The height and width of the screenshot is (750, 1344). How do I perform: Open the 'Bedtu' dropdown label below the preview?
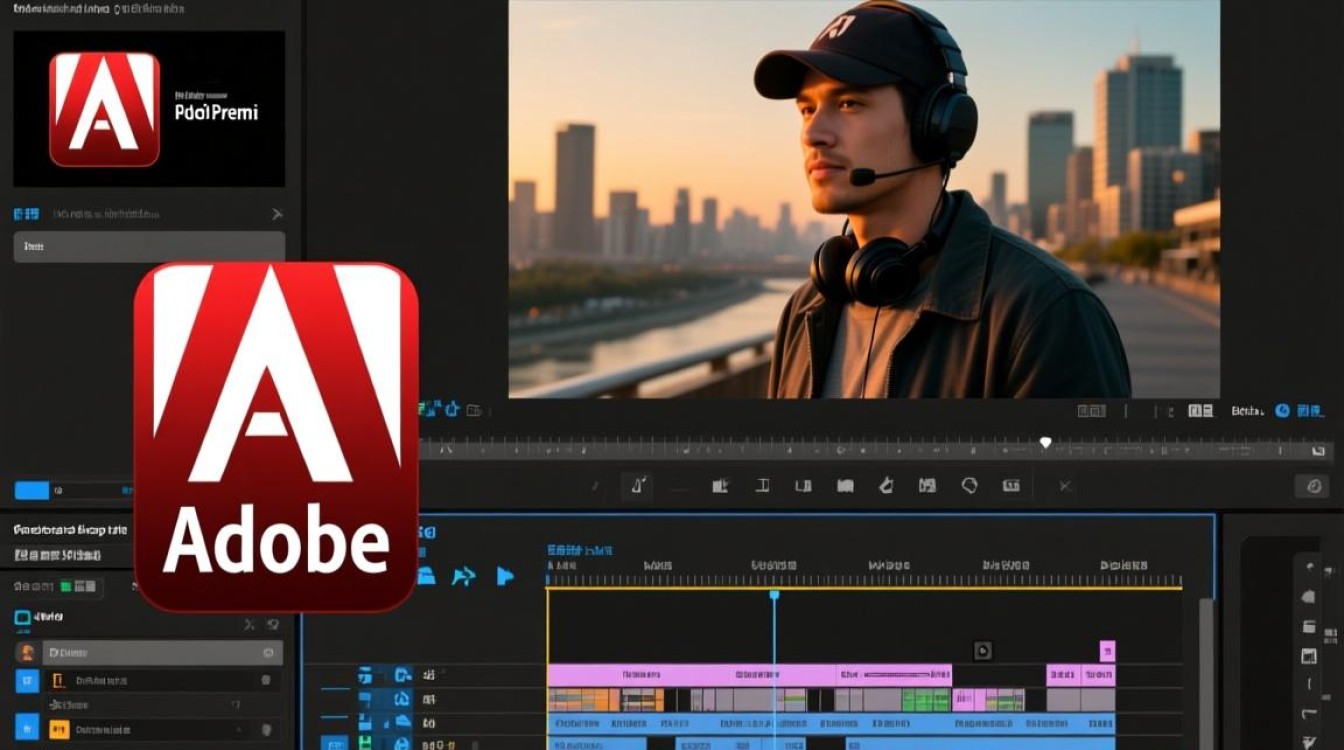pos(1249,411)
